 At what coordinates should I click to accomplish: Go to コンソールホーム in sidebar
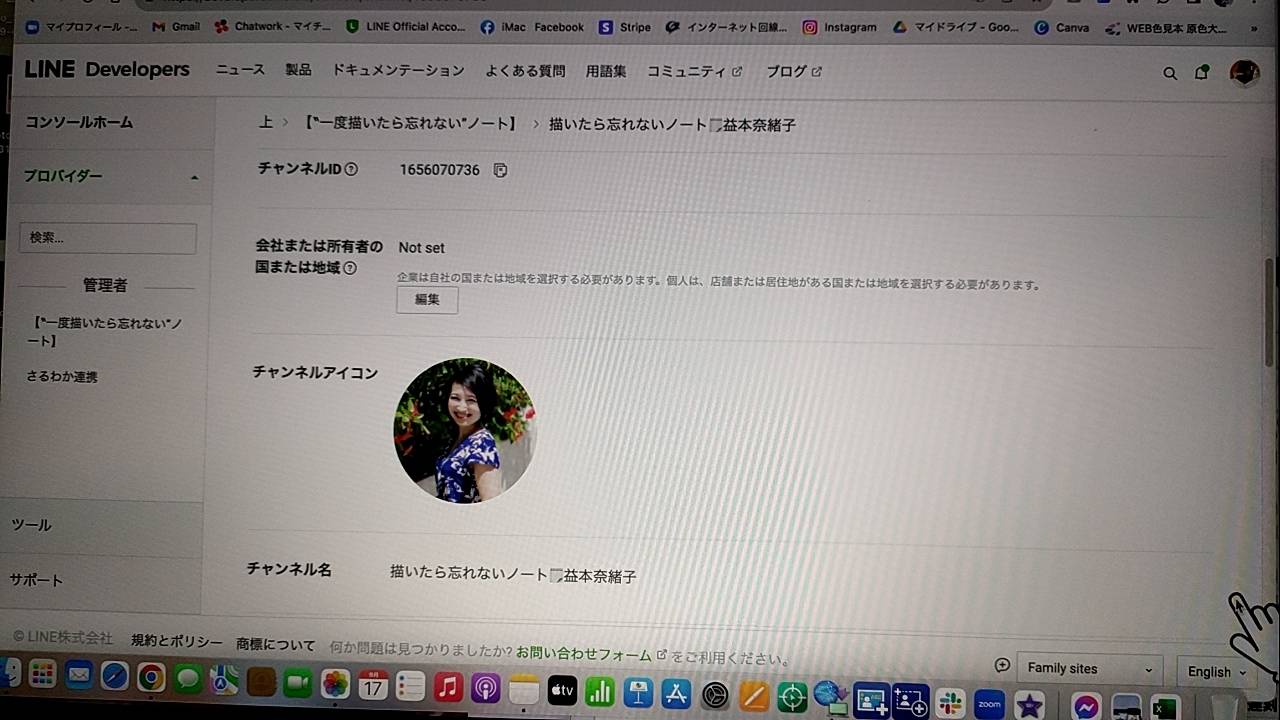pos(79,122)
